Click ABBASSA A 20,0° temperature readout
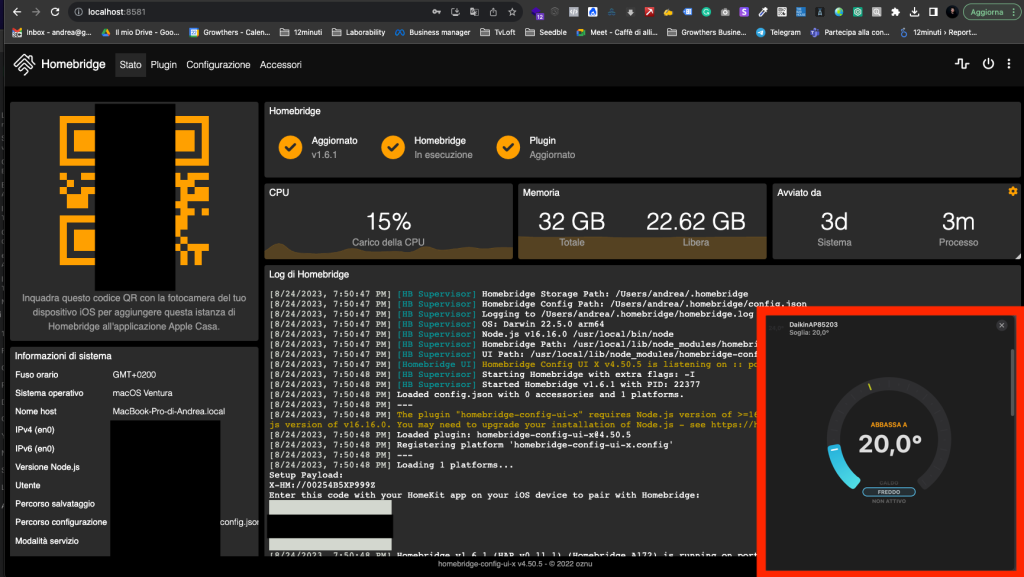1024x577 pixels. pyautogui.click(x=889, y=440)
